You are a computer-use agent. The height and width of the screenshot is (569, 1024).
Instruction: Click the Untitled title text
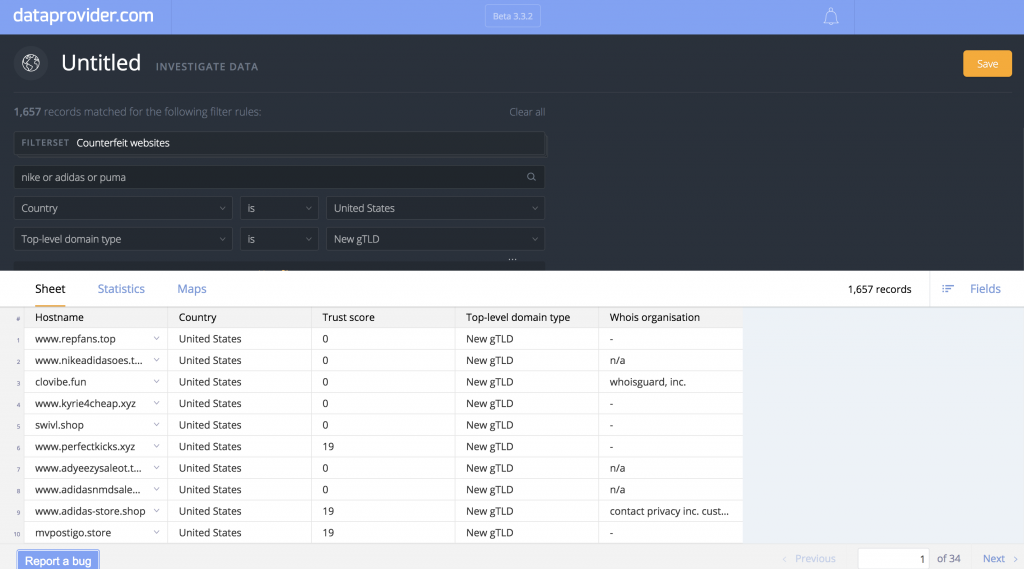click(101, 63)
